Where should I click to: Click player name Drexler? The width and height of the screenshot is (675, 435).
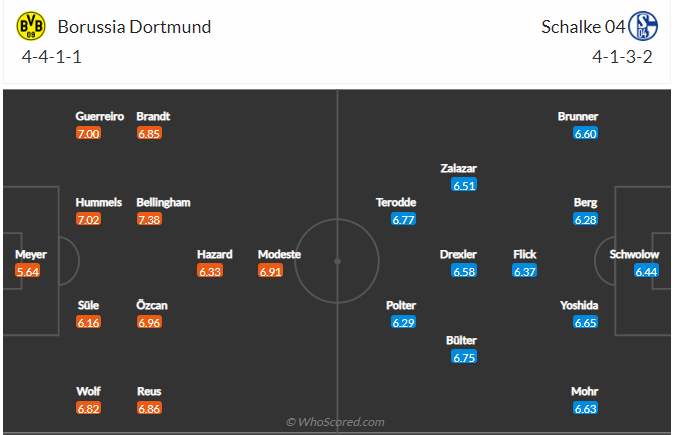coord(458,254)
